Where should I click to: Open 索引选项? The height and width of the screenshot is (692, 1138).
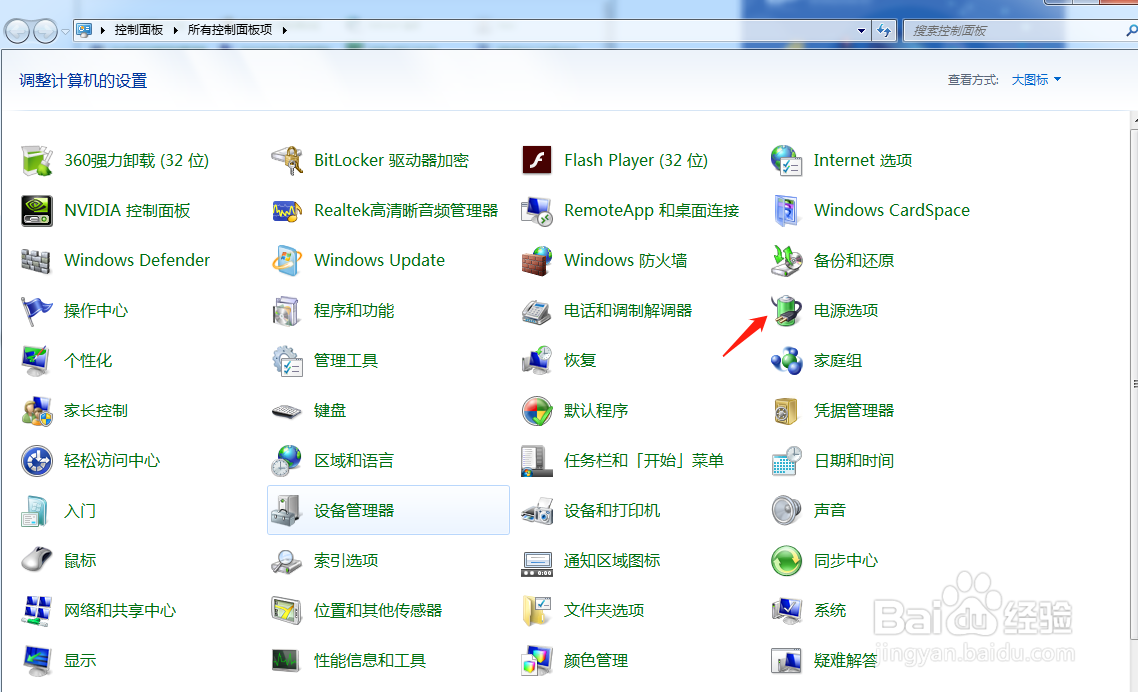pos(345,561)
